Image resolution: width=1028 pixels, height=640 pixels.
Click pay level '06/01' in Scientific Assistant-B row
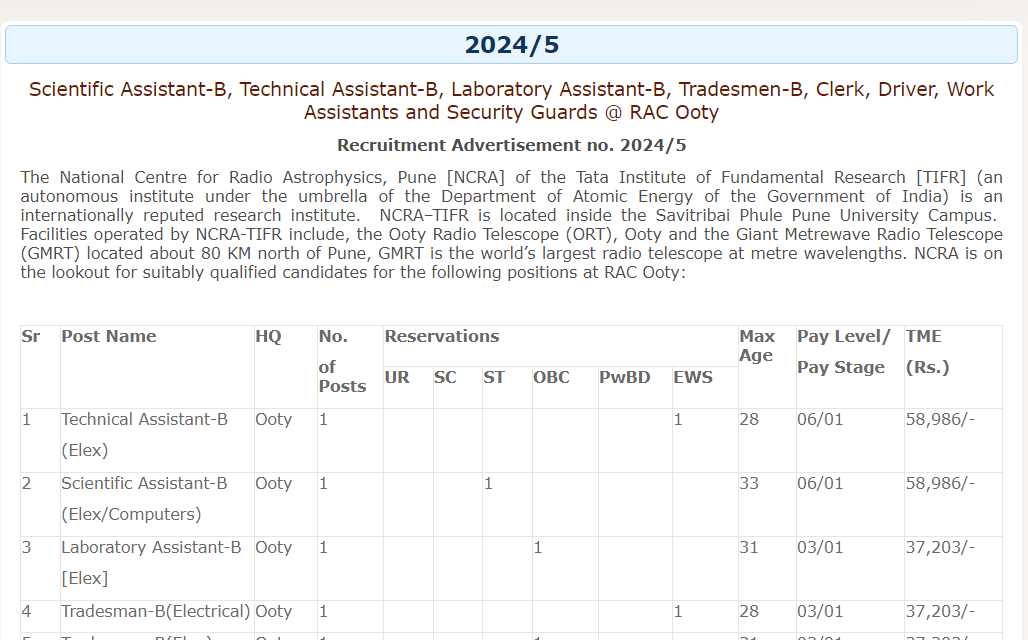tap(820, 483)
